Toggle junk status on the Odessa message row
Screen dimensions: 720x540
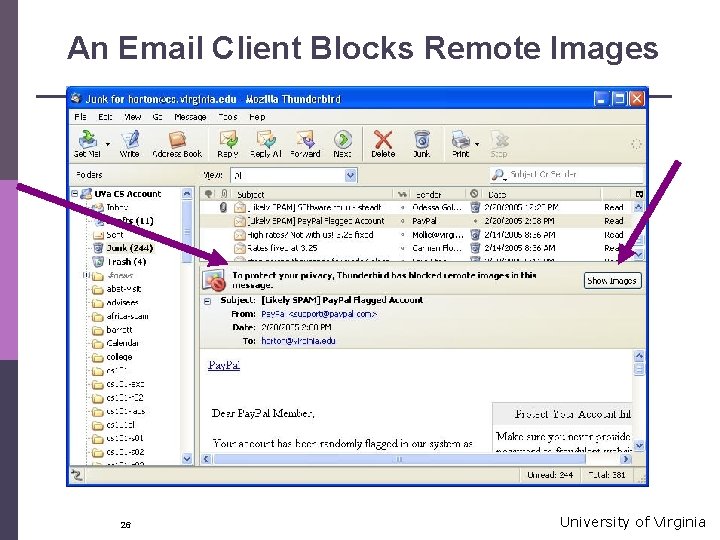pos(475,208)
